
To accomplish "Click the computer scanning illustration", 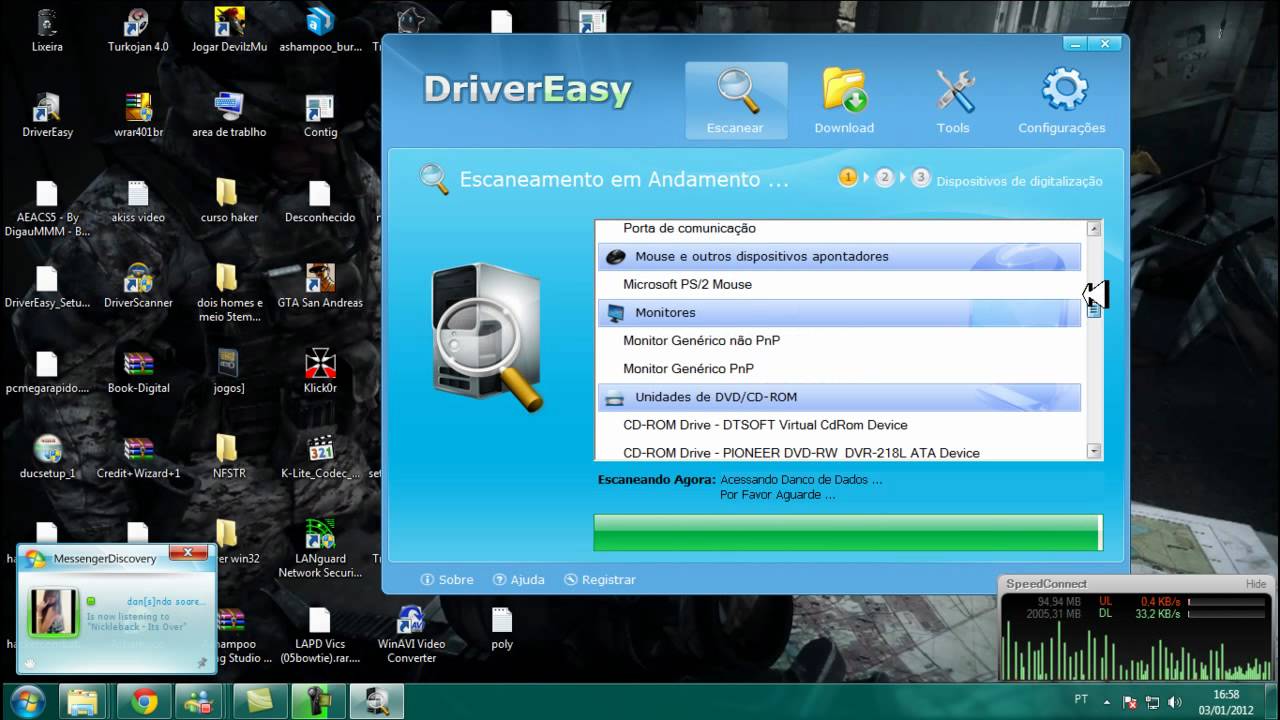I will tap(487, 337).
